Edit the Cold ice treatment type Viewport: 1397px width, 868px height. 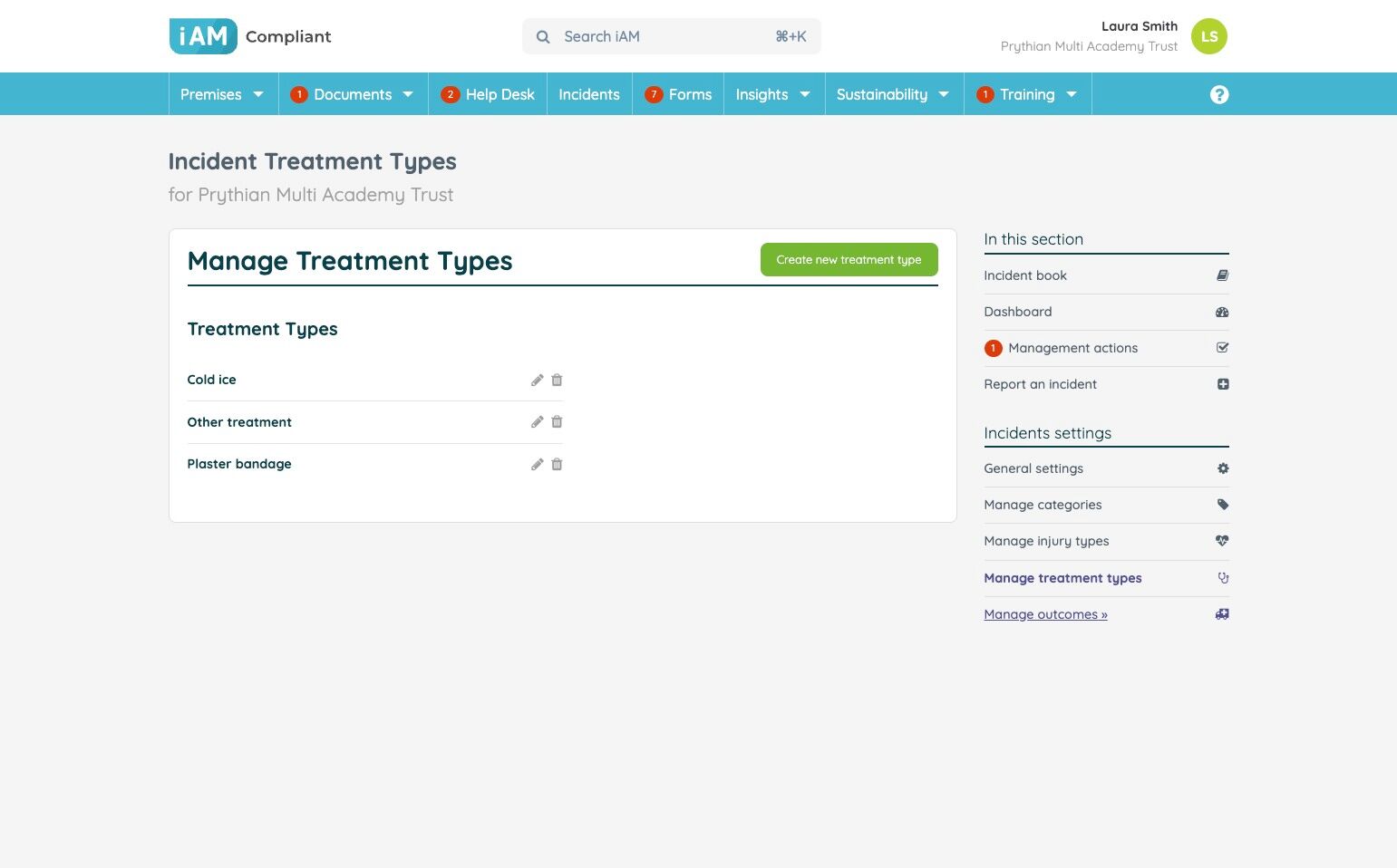tap(537, 381)
